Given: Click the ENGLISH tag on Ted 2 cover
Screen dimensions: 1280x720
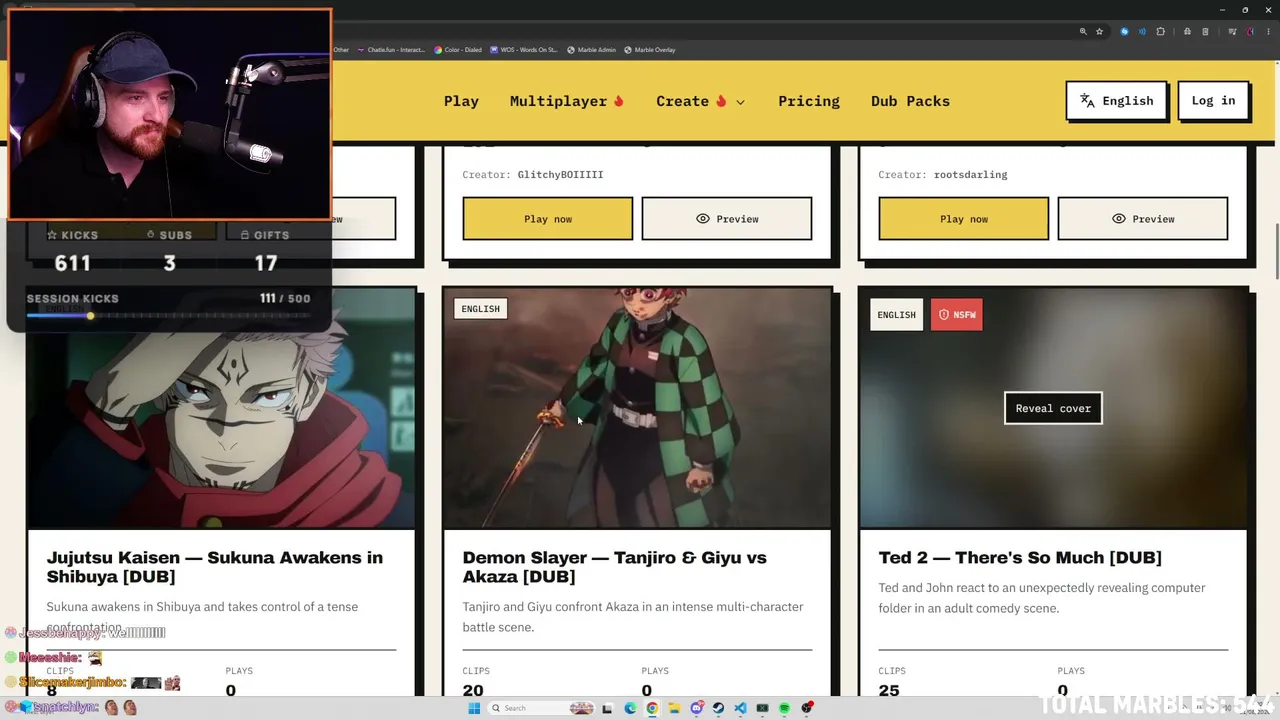Looking at the screenshot, I should [896, 315].
